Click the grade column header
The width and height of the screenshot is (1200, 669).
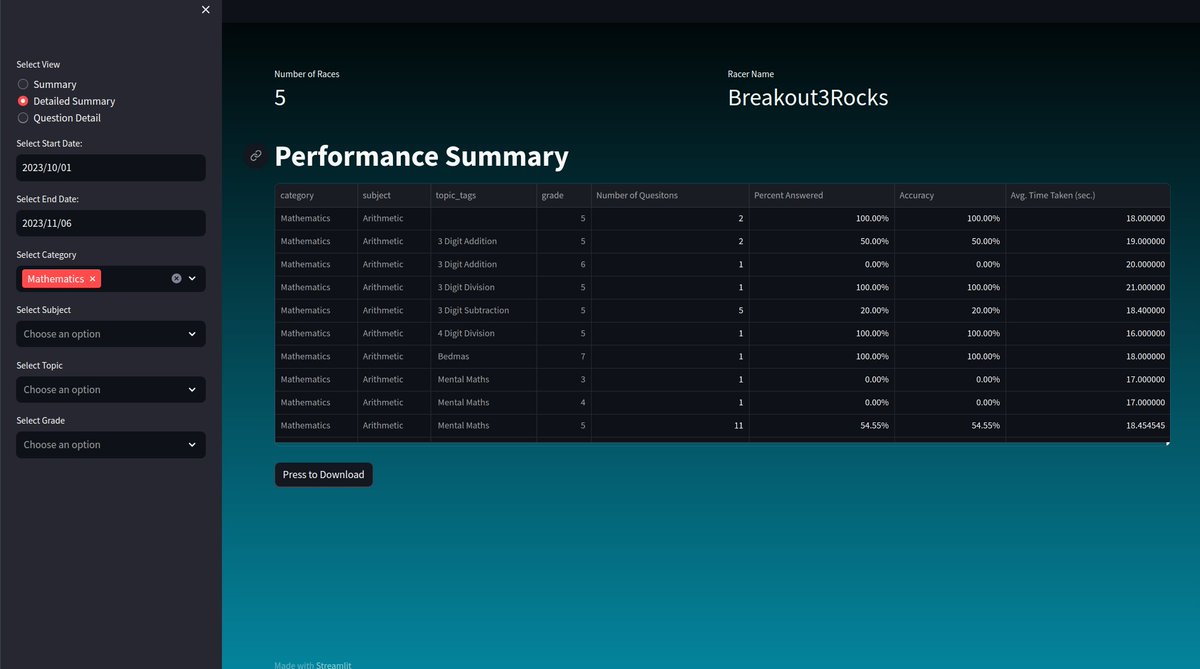click(x=550, y=195)
